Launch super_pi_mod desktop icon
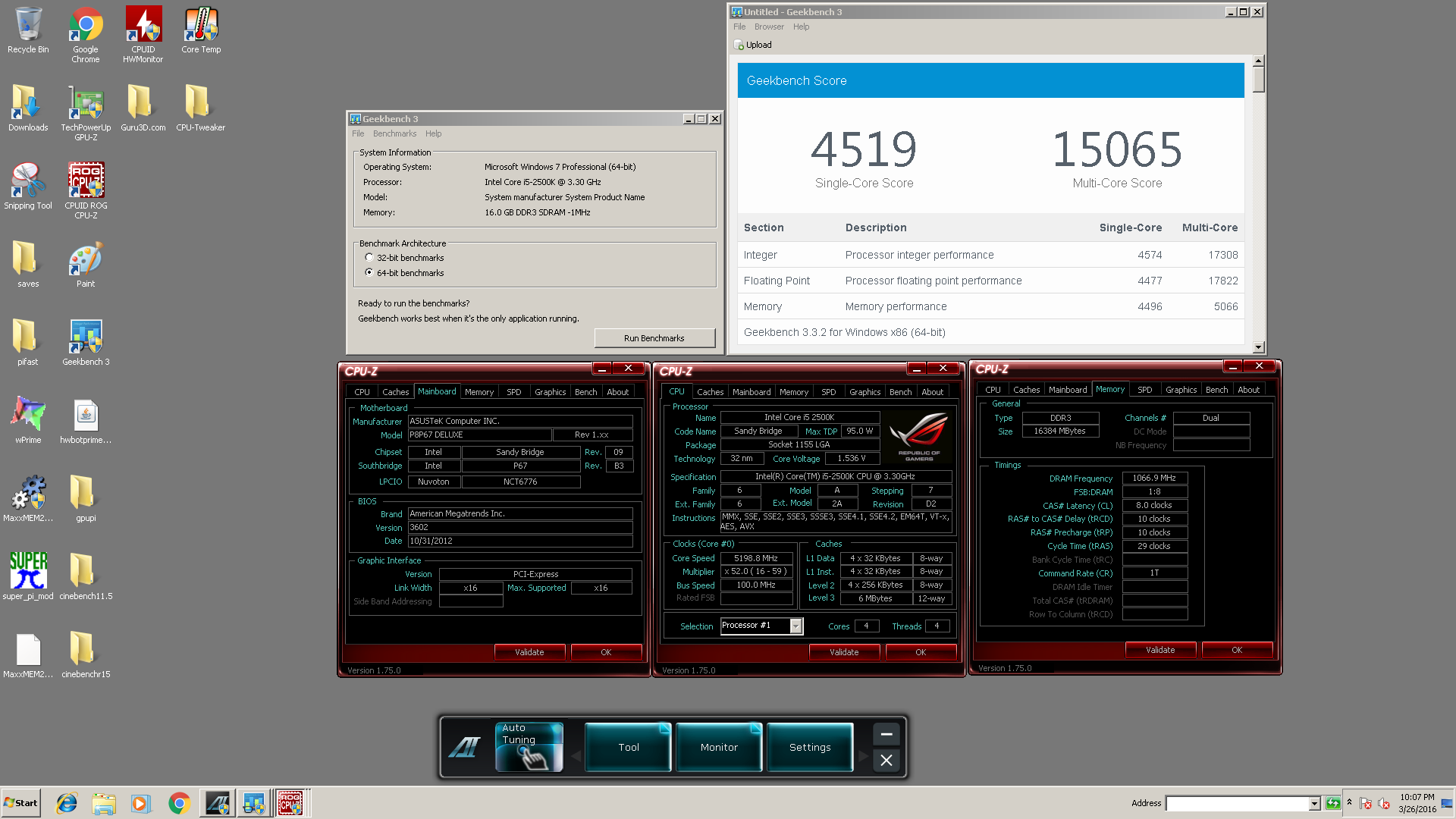 (x=28, y=576)
